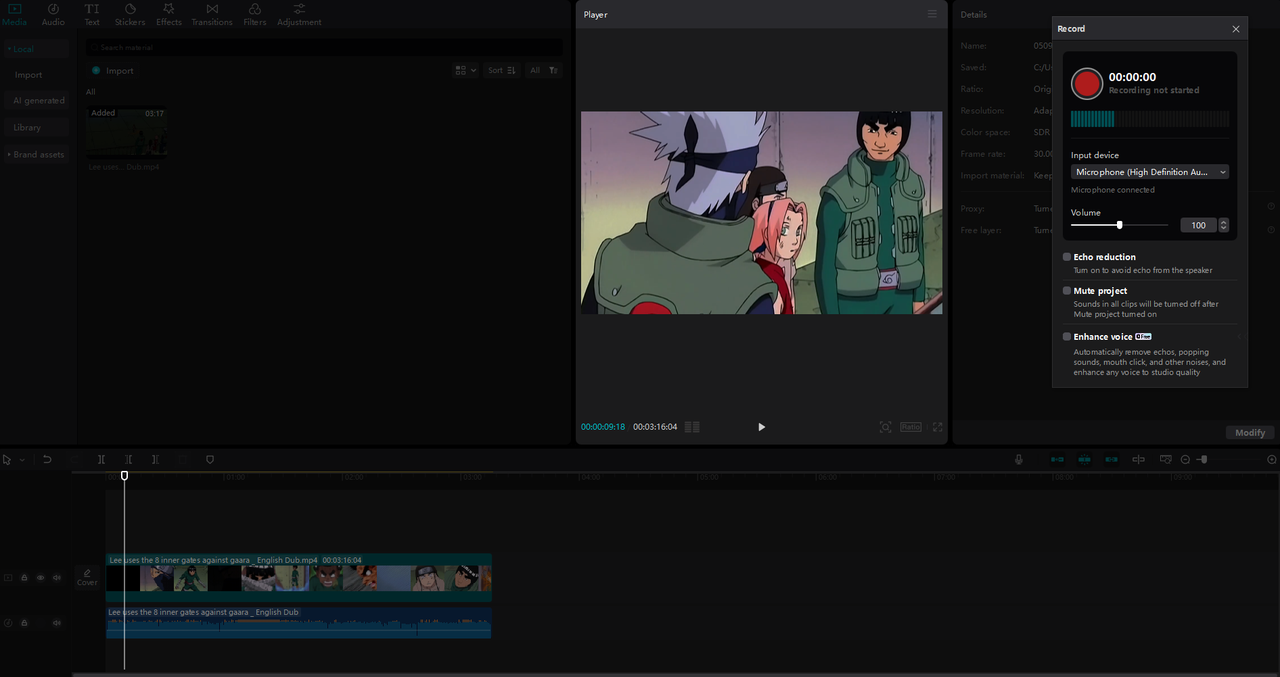This screenshot has height=677, width=1280.
Task: Delete right of playhead tool
Action: tap(155, 460)
